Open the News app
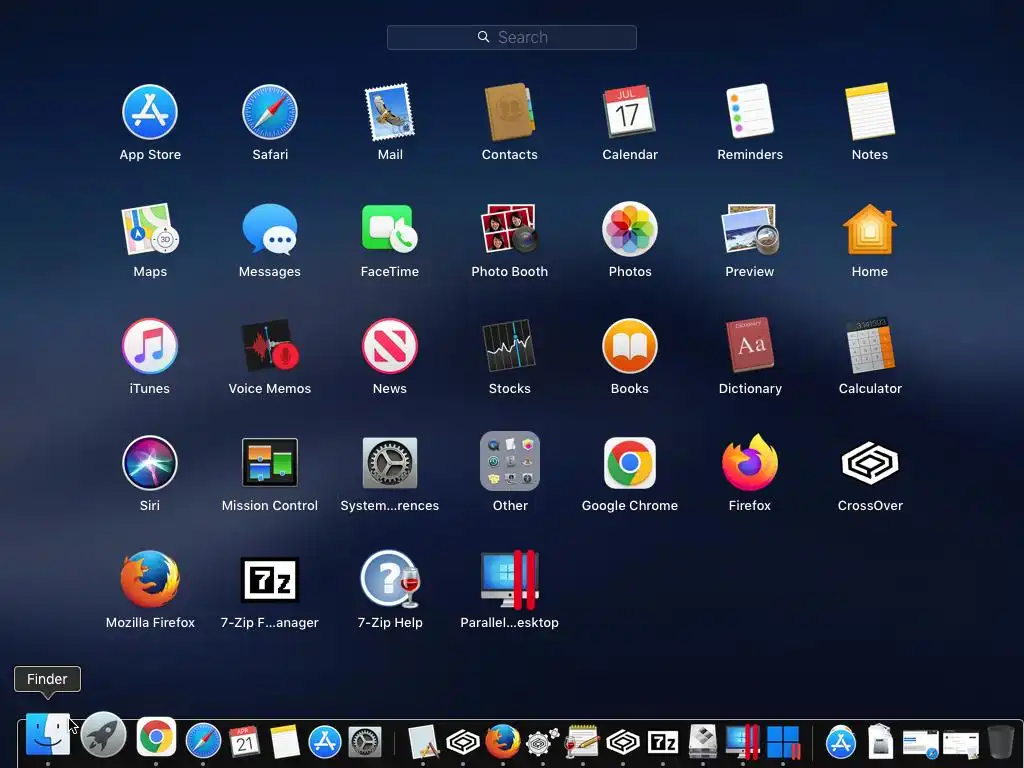The width and height of the screenshot is (1024, 768). pyautogui.click(x=390, y=346)
